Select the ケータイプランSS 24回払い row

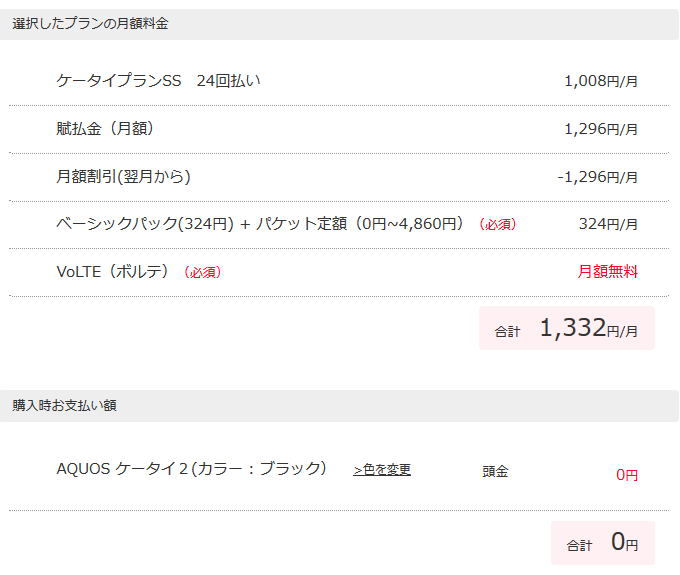(339, 81)
